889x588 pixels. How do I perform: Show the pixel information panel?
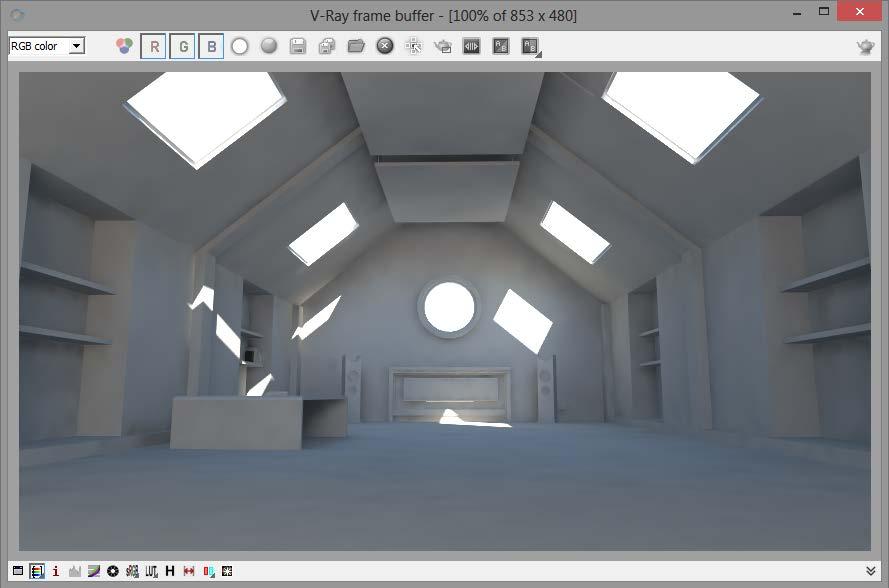coord(55,572)
